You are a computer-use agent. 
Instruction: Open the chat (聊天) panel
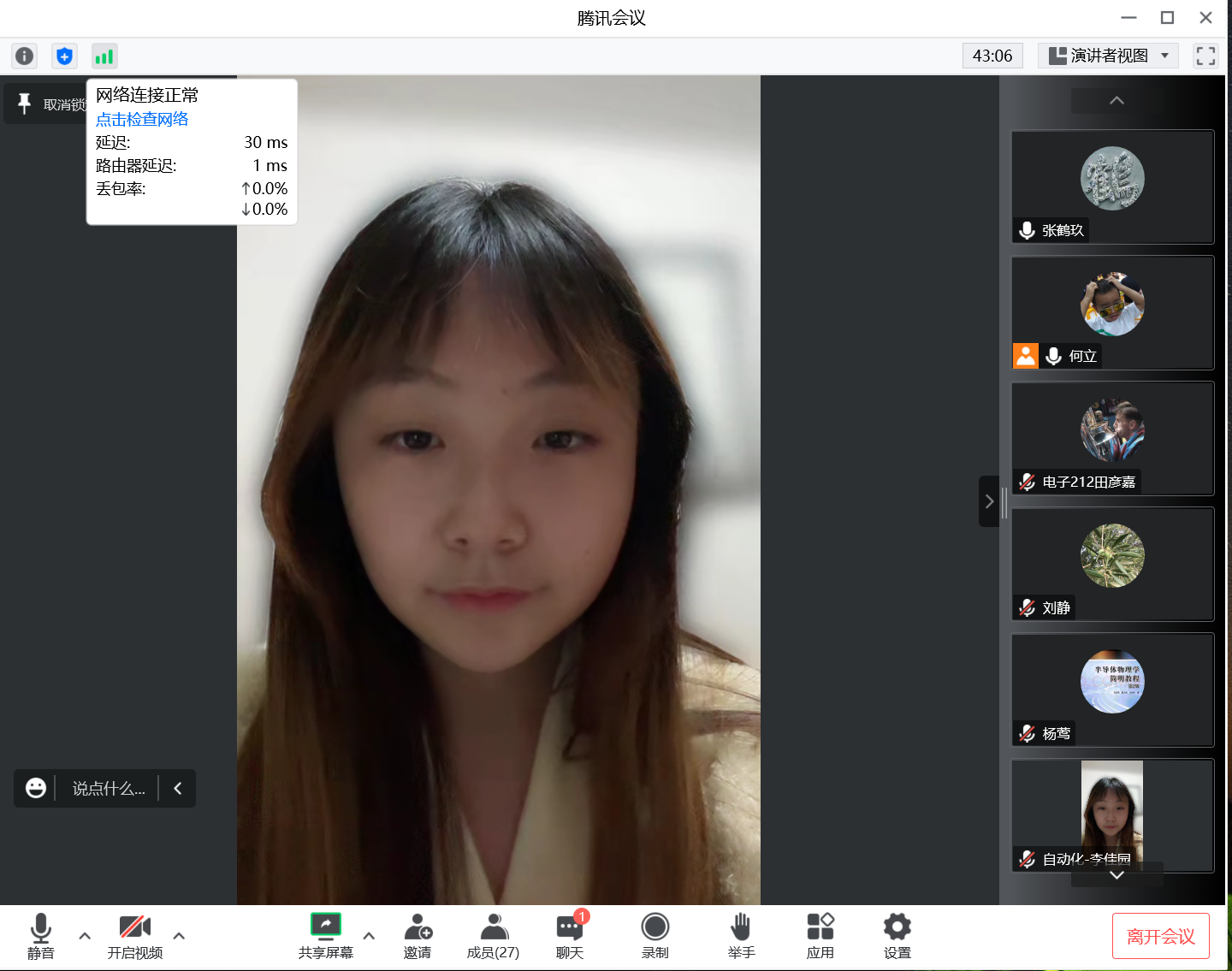[x=570, y=936]
